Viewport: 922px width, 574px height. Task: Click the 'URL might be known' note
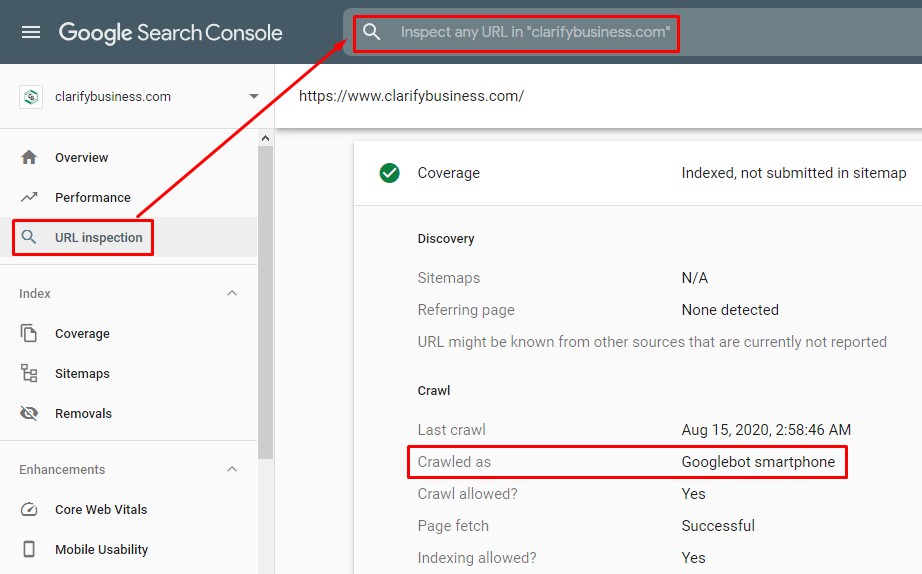point(652,342)
